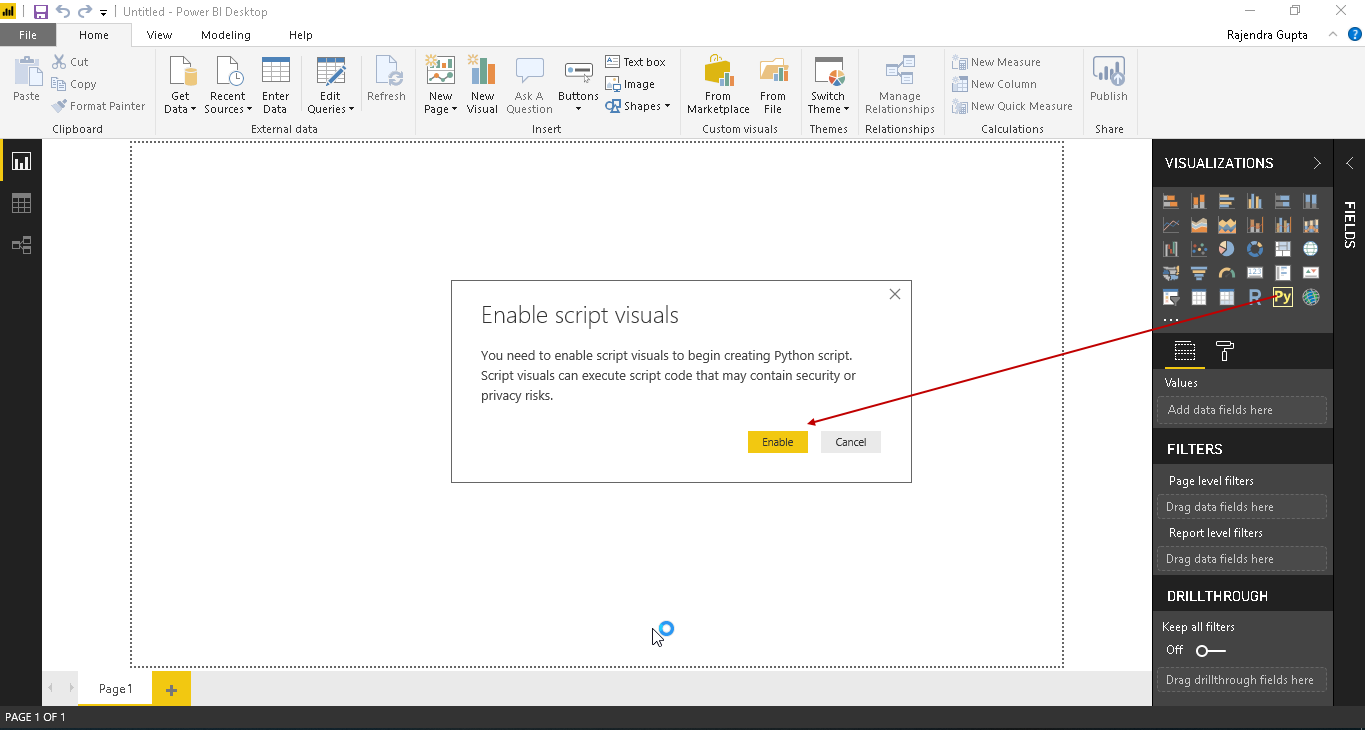Click the Add data fields here well

tap(1242, 410)
